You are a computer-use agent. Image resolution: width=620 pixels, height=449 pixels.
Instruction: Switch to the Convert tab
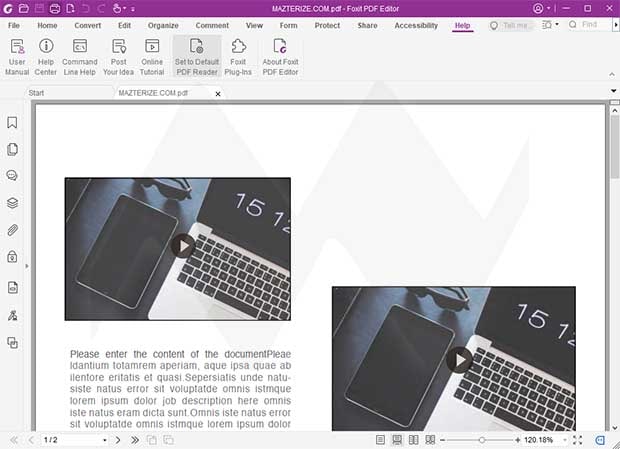[x=88, y=25]
